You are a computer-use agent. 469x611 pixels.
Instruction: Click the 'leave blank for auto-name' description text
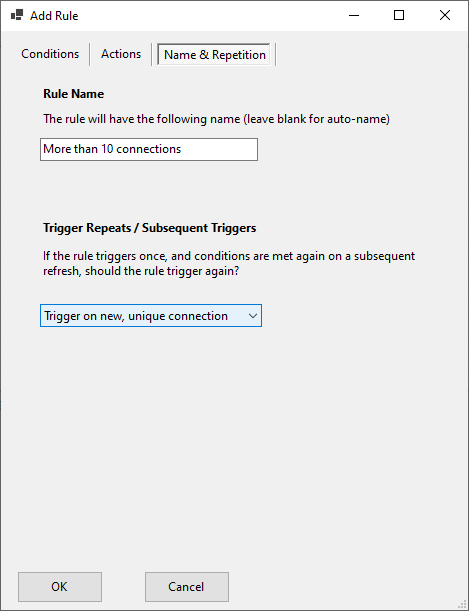pyautogui.click(x=318, y=119)
